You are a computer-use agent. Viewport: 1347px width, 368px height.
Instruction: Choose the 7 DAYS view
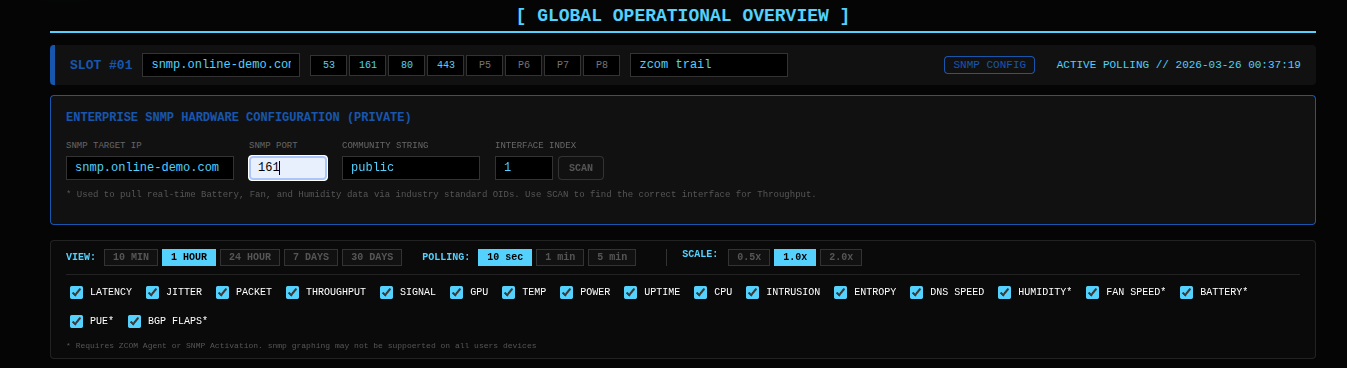pyautogui.click(x=311, y=257)
